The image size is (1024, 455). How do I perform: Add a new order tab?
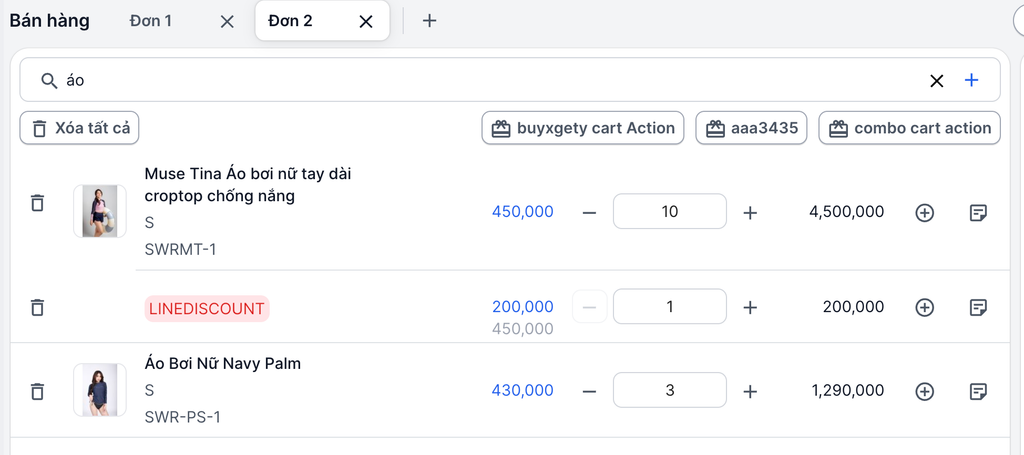(x=429, y=20)
